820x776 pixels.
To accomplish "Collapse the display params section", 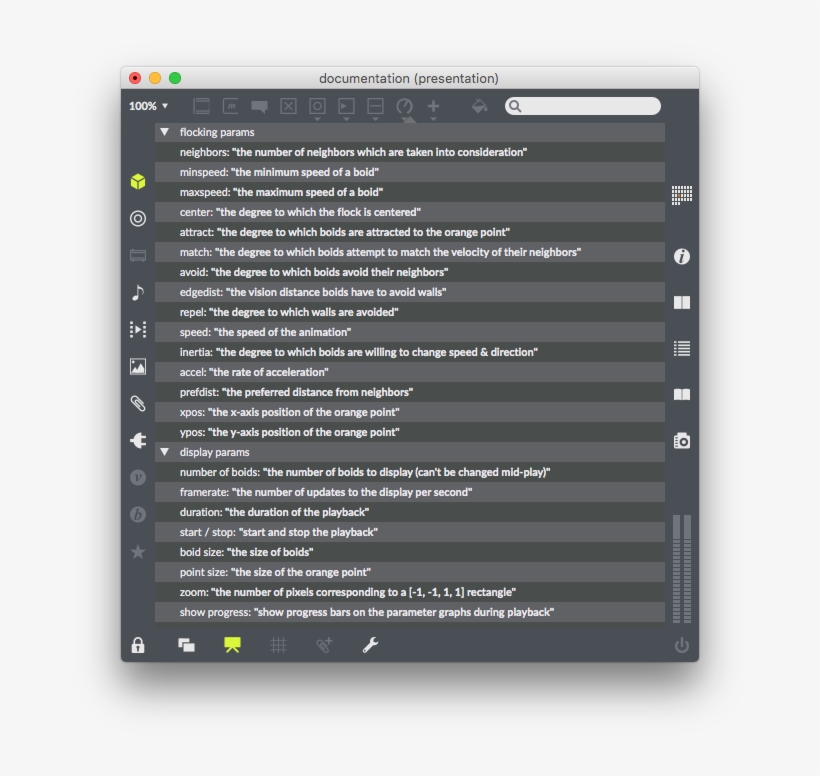I will pos(165,452).
